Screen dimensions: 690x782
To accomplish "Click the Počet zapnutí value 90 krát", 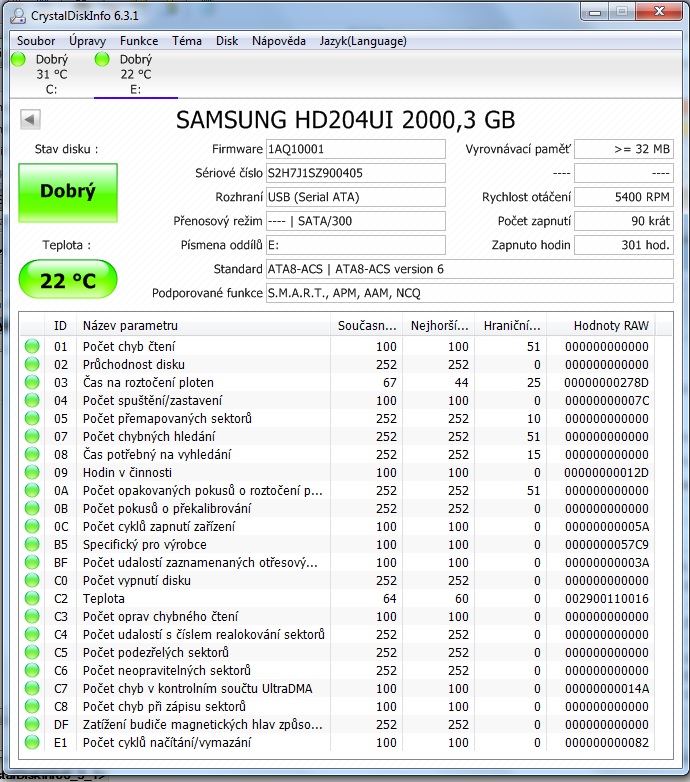I will (624, 221).
